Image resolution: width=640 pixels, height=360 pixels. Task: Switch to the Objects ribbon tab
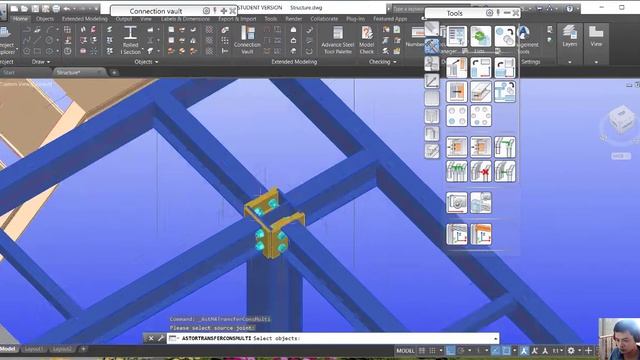point(45,19)
